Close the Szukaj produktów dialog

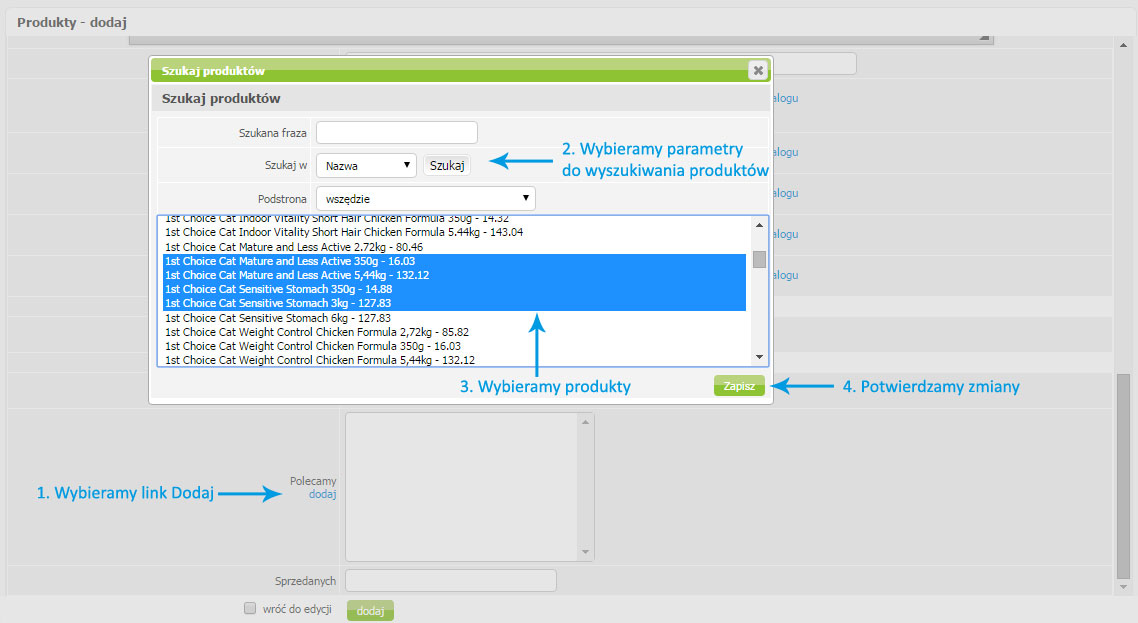point(758,70)
